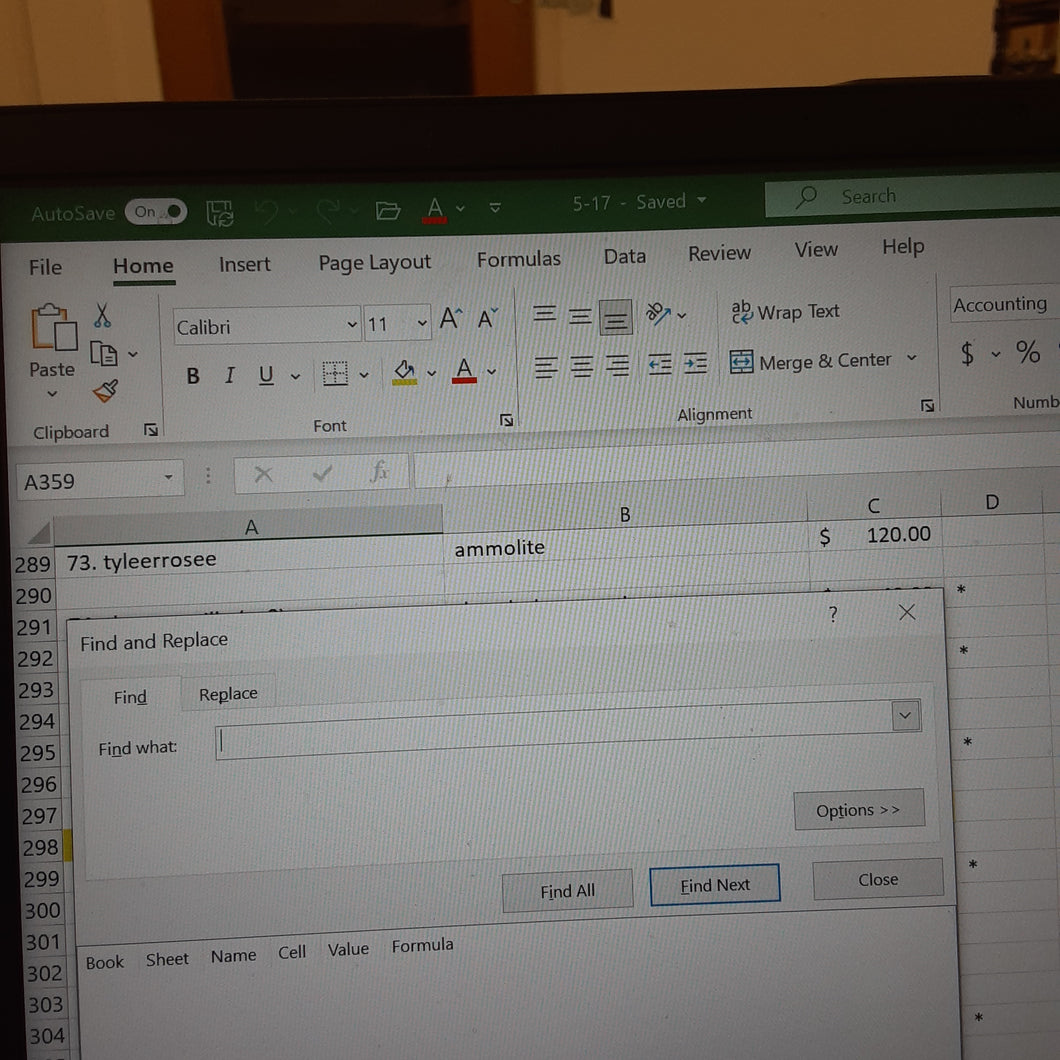Viewport: 1060px width, 1060px height.
Task: Click the Paste clipboard icon
Action: 53,327
